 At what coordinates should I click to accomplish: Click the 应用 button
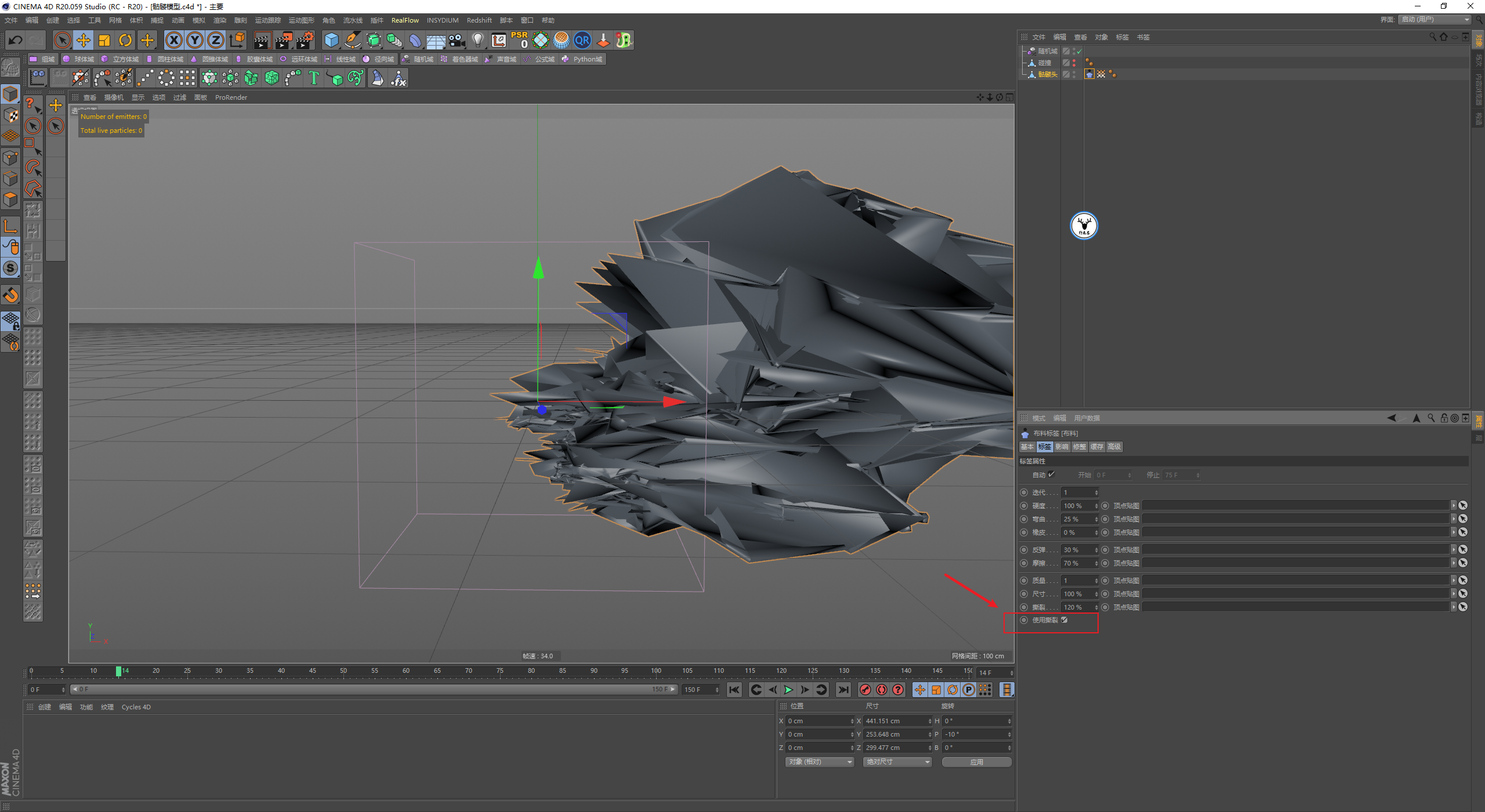coord(976,762)
